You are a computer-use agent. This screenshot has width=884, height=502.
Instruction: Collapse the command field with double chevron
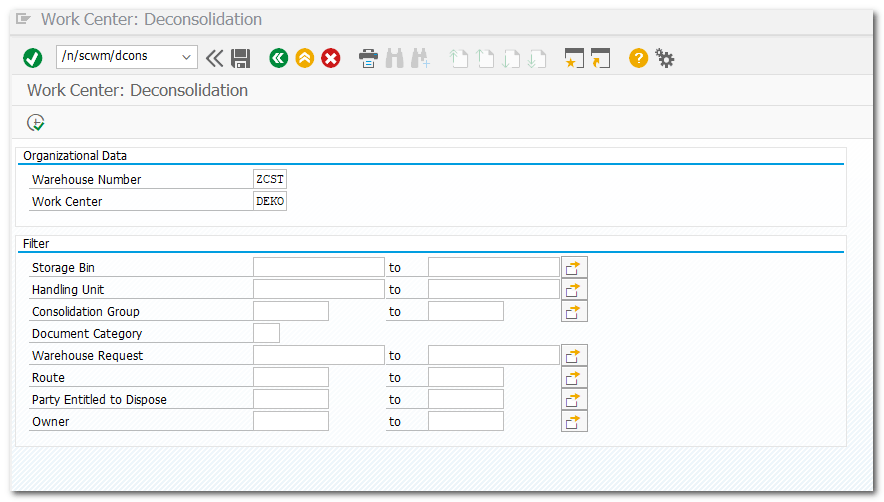[214, 58]
